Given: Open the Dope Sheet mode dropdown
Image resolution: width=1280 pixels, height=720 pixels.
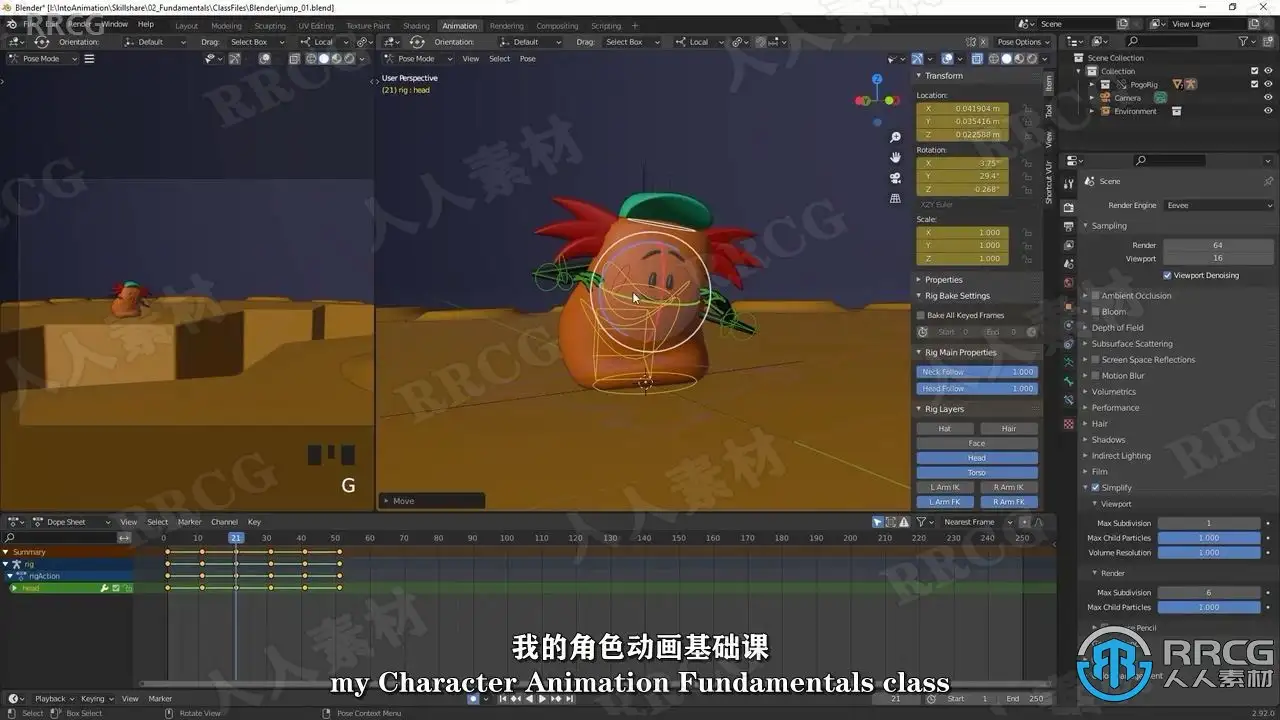Looking at the screenshot, I should [72, 522].
